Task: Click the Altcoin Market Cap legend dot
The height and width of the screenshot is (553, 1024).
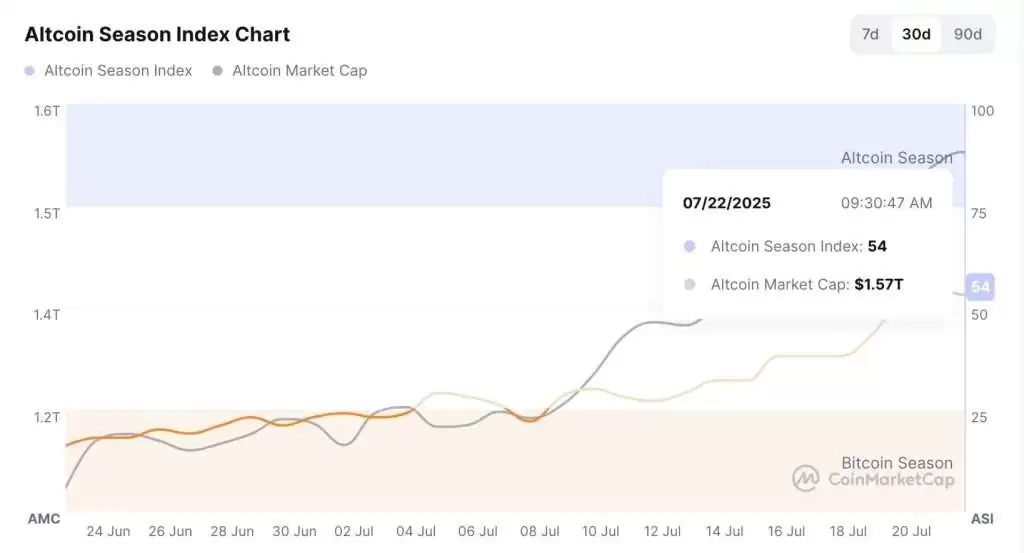Action: pos(217,71)
